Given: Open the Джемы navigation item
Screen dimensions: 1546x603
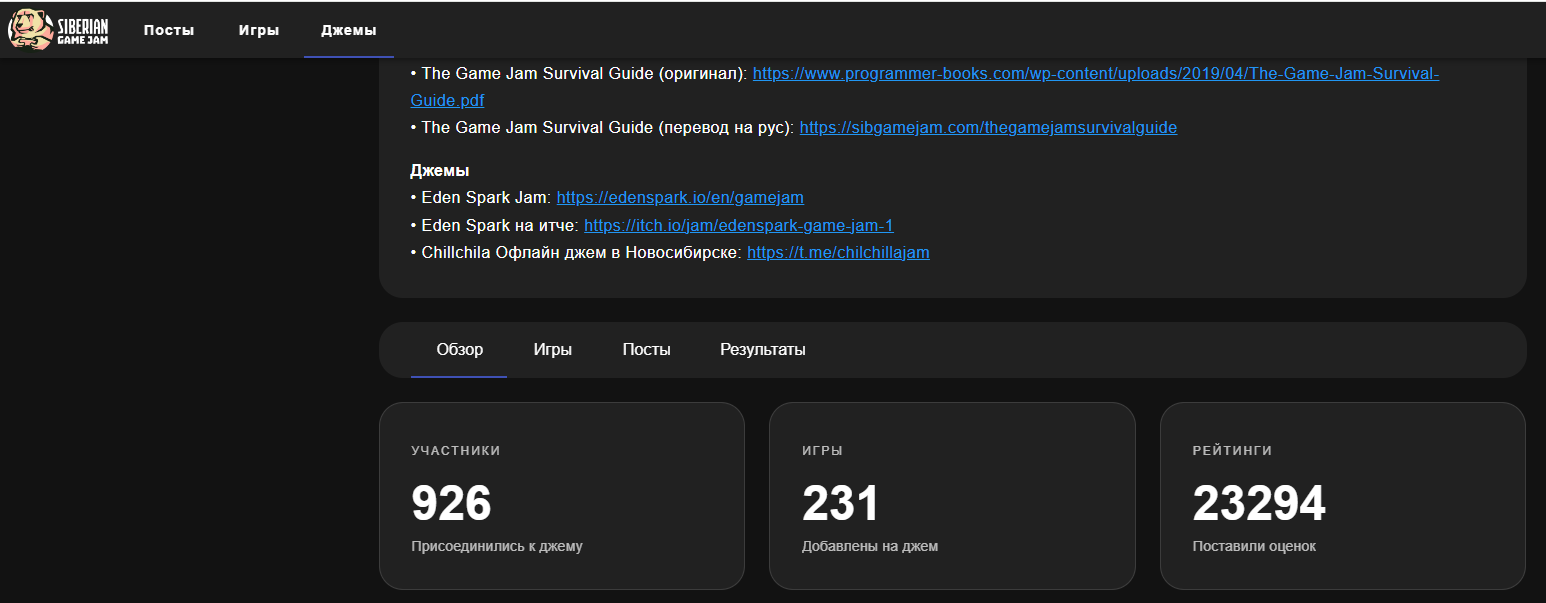Looking at the screenshot, I should click(349, 30).
